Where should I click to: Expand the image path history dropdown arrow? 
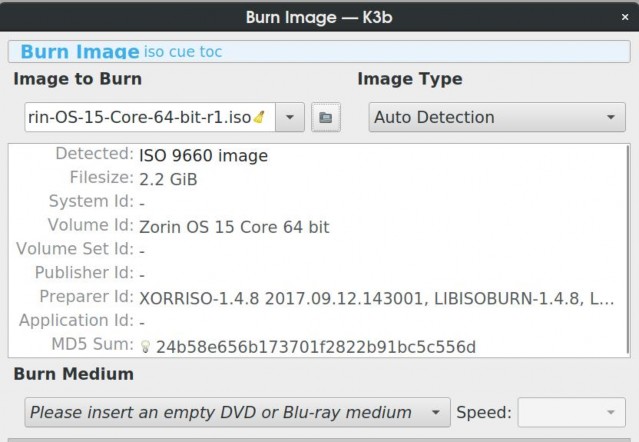coord(290,117)
